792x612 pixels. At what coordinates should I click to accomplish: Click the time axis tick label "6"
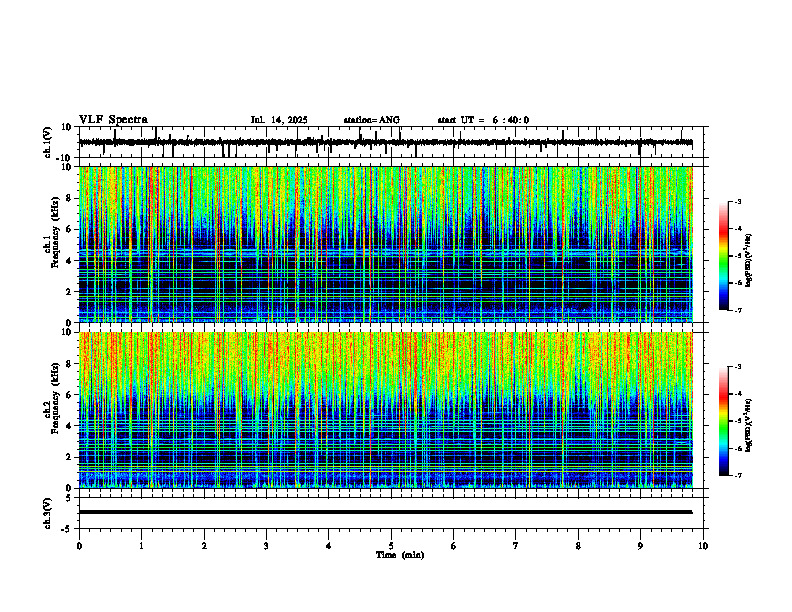[454, 546]
